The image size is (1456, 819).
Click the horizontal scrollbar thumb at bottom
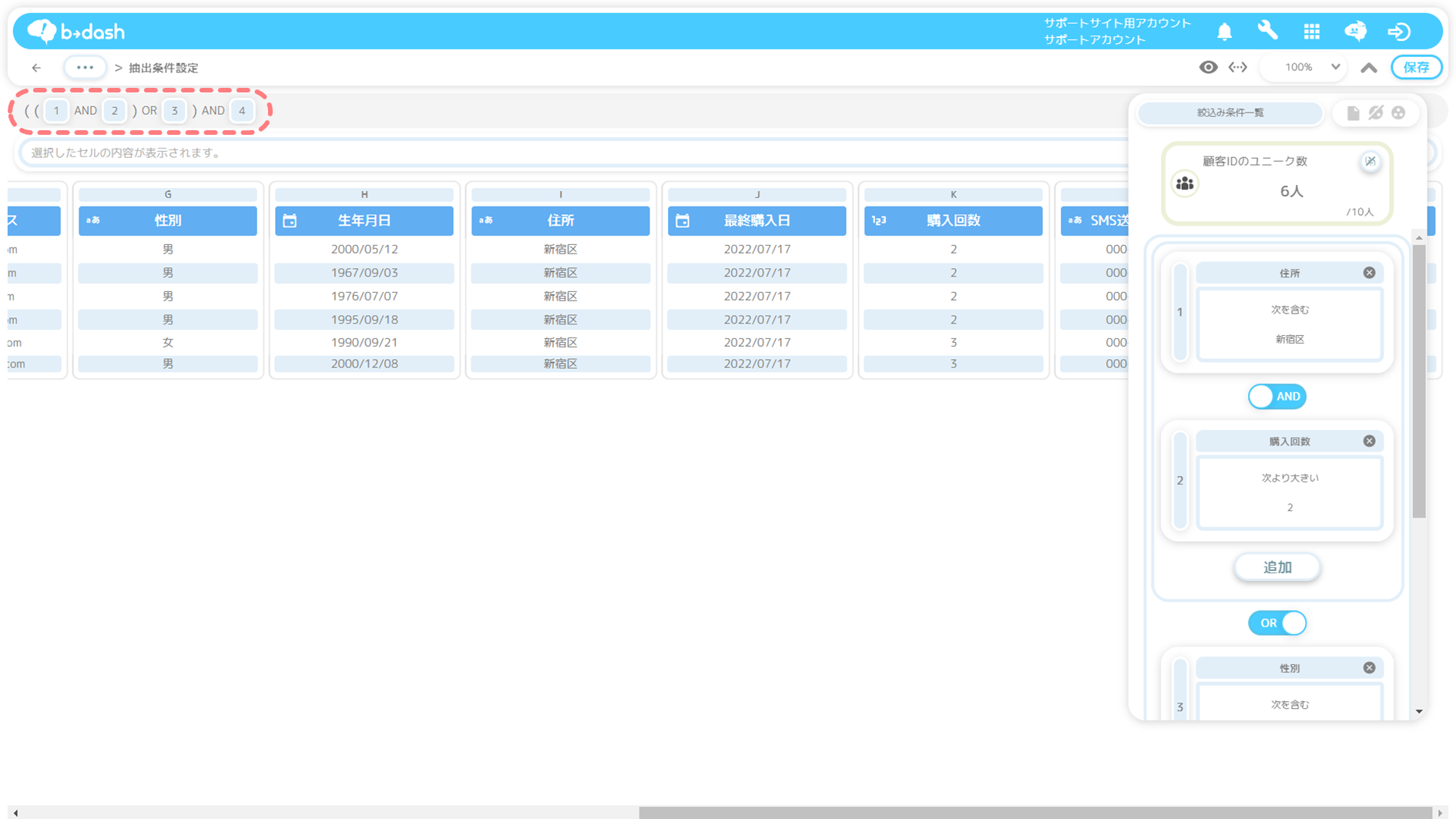click(x=1035, y=813)
